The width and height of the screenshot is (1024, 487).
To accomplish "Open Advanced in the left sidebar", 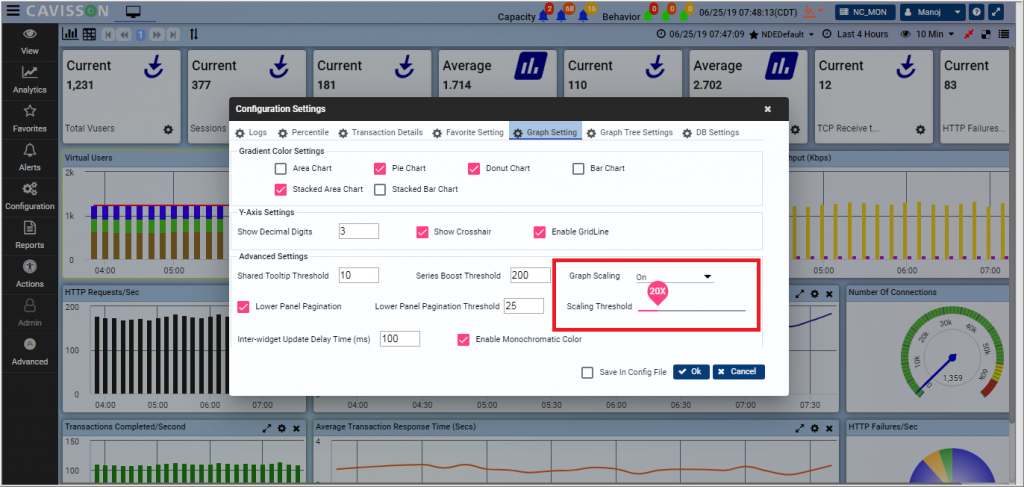I will [29, 352].
